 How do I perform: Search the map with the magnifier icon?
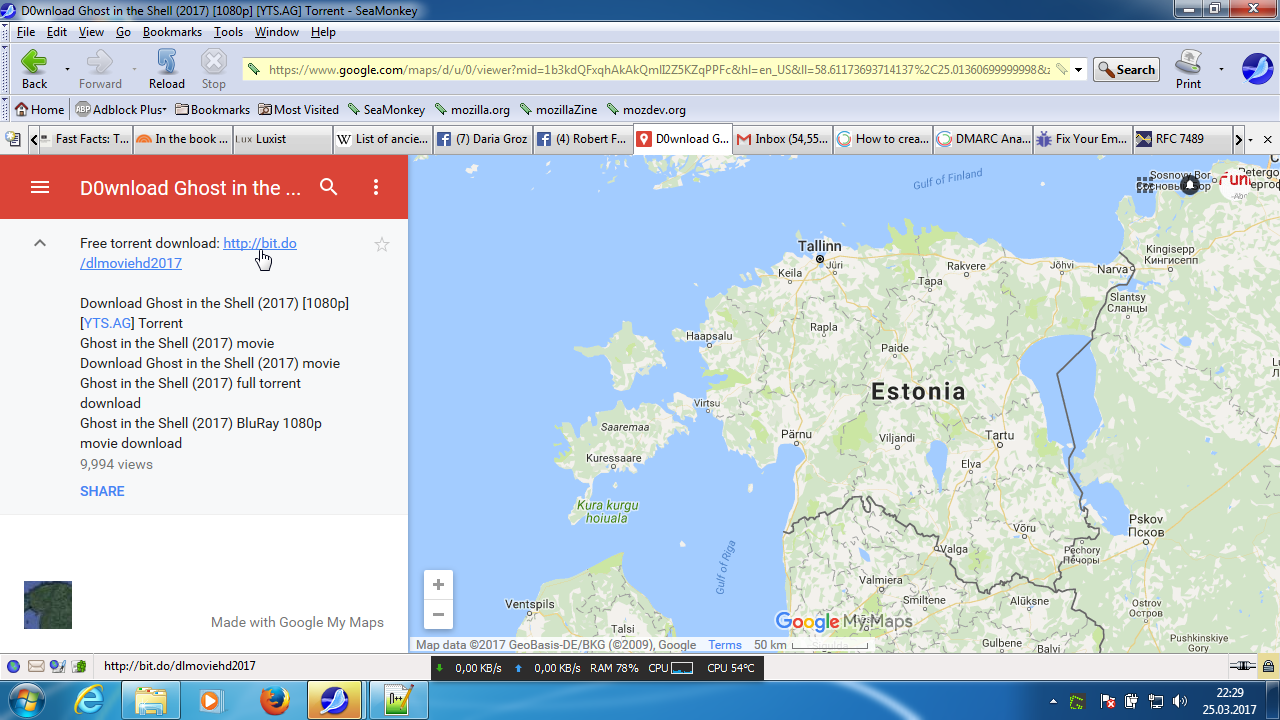tap(329, 187)
